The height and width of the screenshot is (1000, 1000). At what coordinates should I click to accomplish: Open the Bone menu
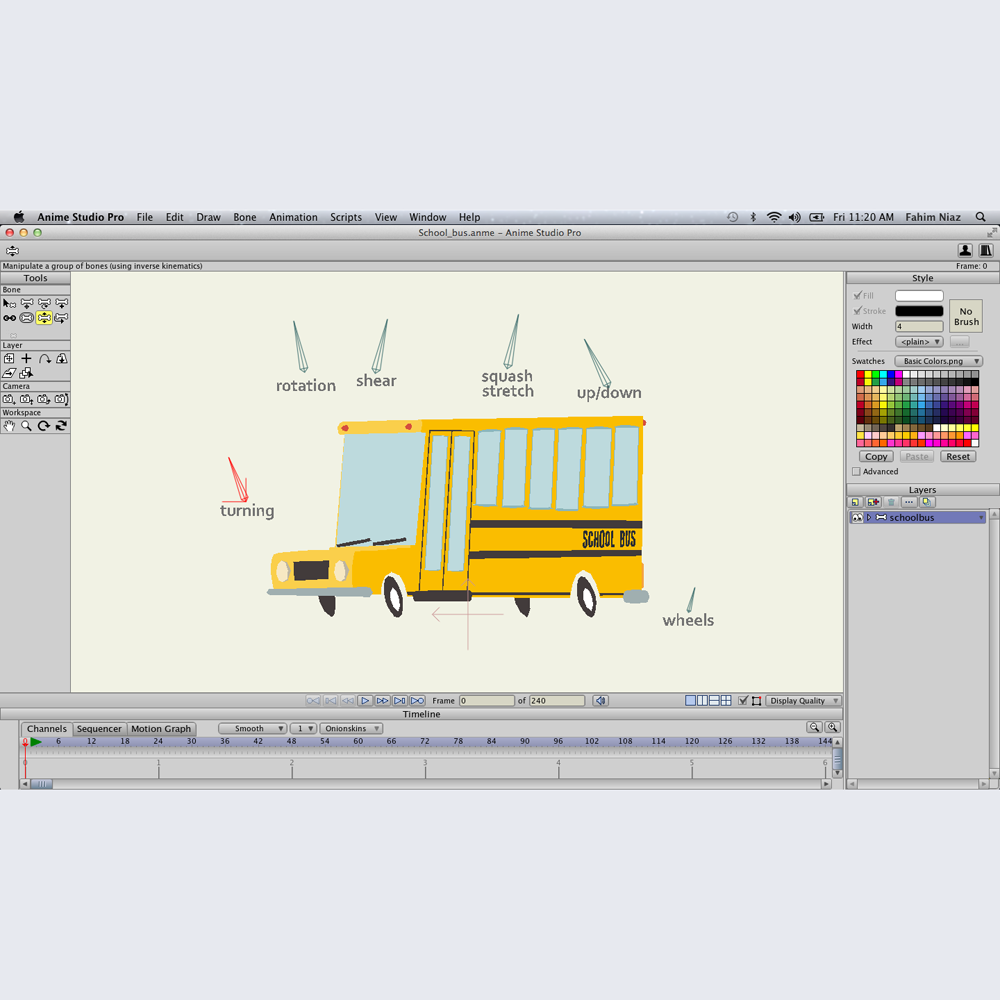(x=245, y=217)
